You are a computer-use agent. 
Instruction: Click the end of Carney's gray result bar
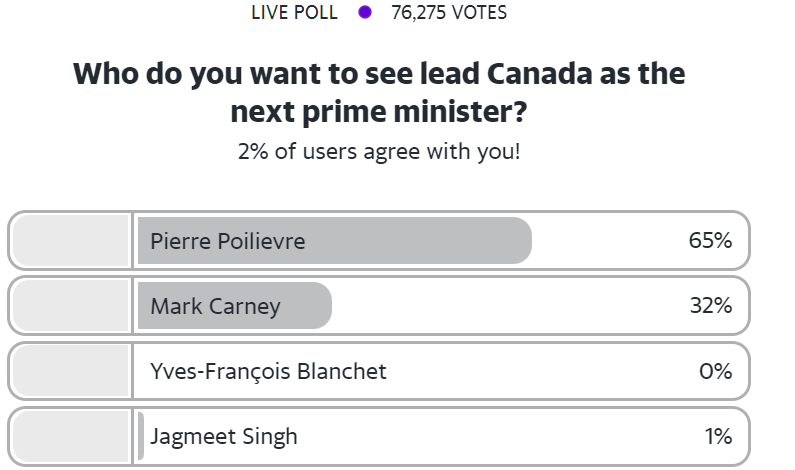pyautogui.click(x=322, y=306)
